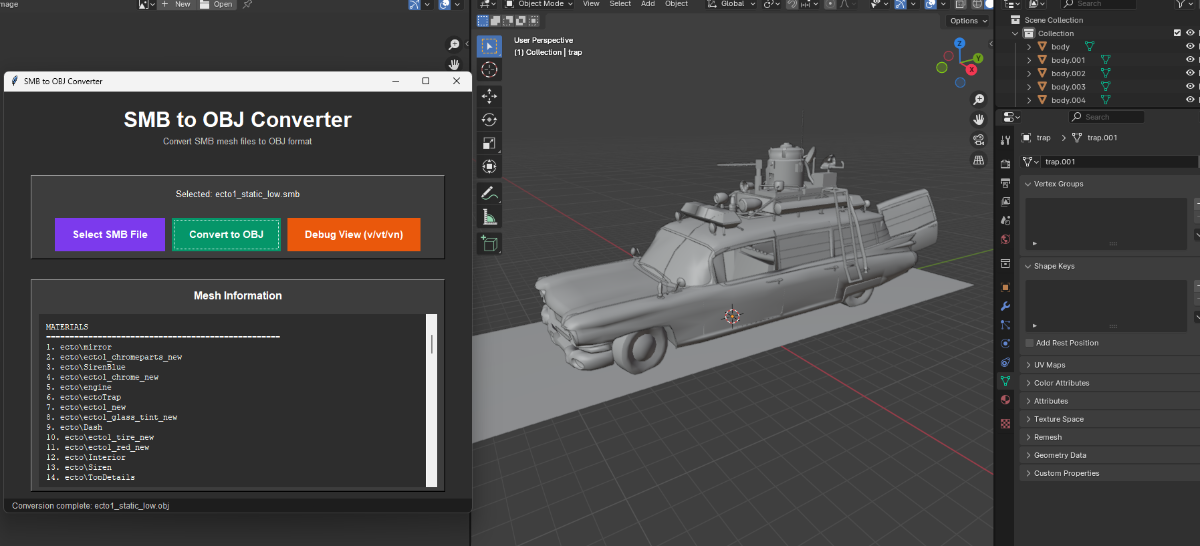Expand the UV Maps panel
The image size is (1200, 546).
click(1049, 365)
